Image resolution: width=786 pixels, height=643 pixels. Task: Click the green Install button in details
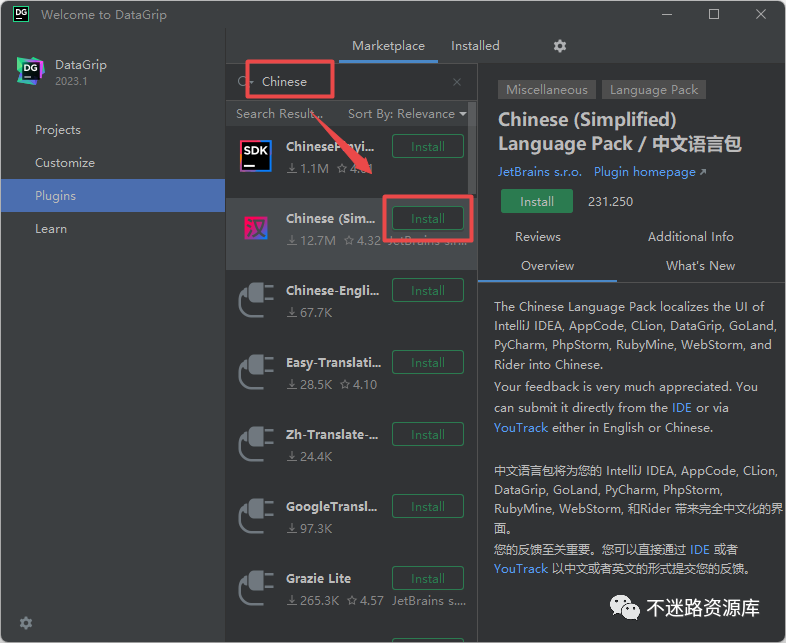pos(536,201)
